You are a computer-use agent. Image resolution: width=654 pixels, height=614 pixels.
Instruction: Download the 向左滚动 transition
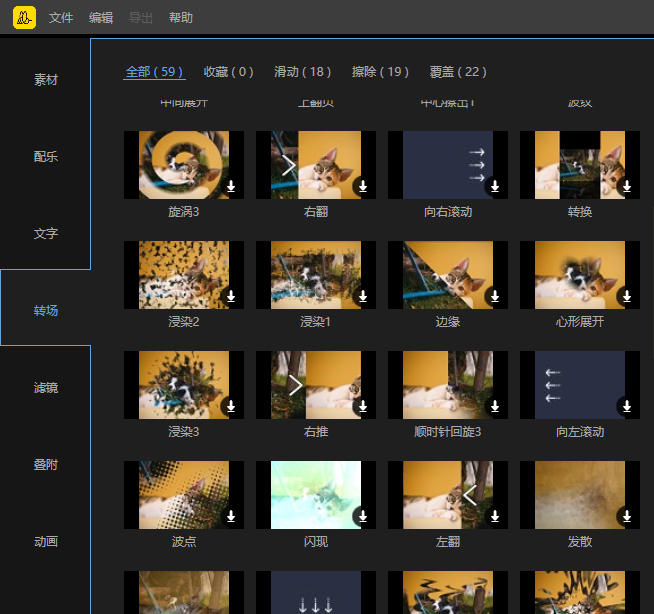[x=626, y=407]
